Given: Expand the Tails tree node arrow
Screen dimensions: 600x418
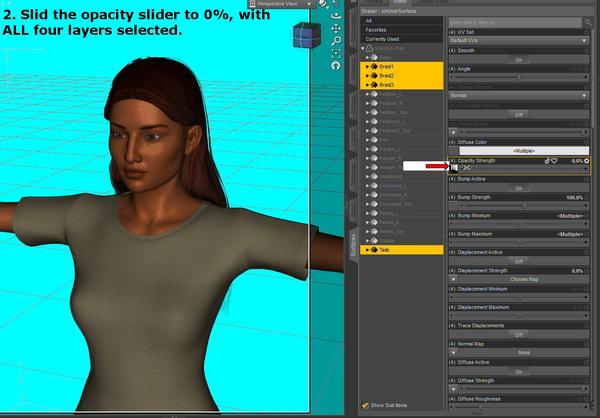Looking at the screenshot, I should 367,250.
